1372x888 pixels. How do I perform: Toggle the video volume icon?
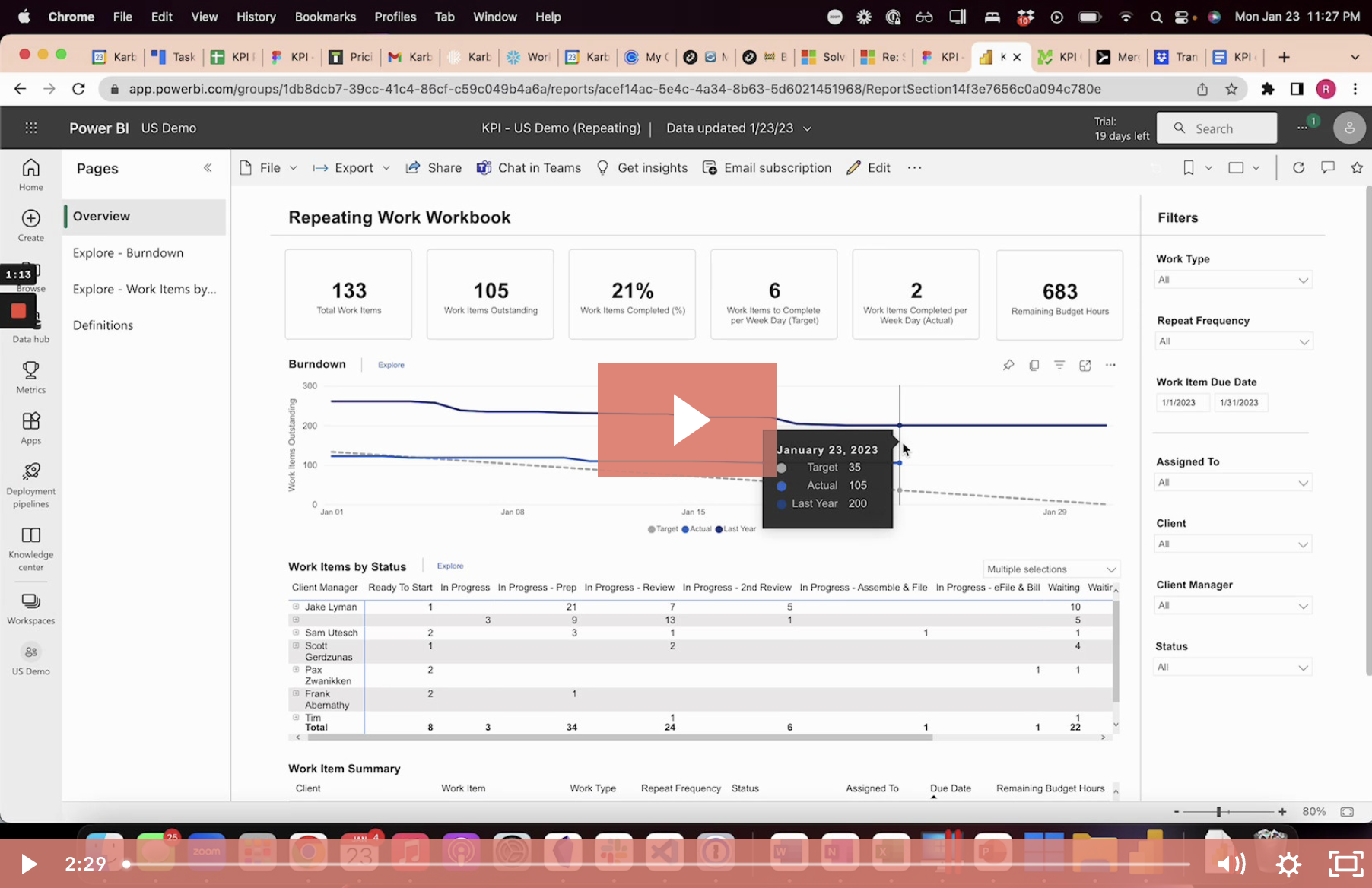pyautogui.click(x=1231, y=864)
